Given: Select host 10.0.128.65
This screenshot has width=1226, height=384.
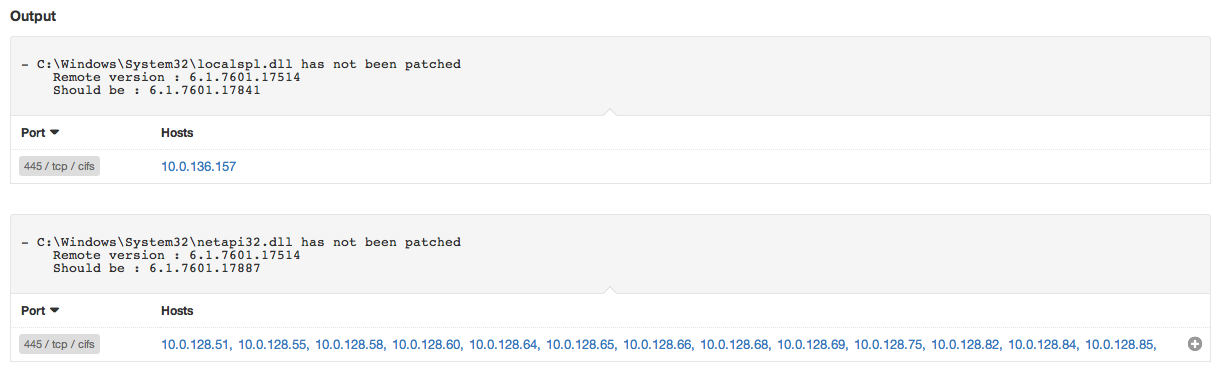Looking at the screenshot, I should [x=582, y=344].
